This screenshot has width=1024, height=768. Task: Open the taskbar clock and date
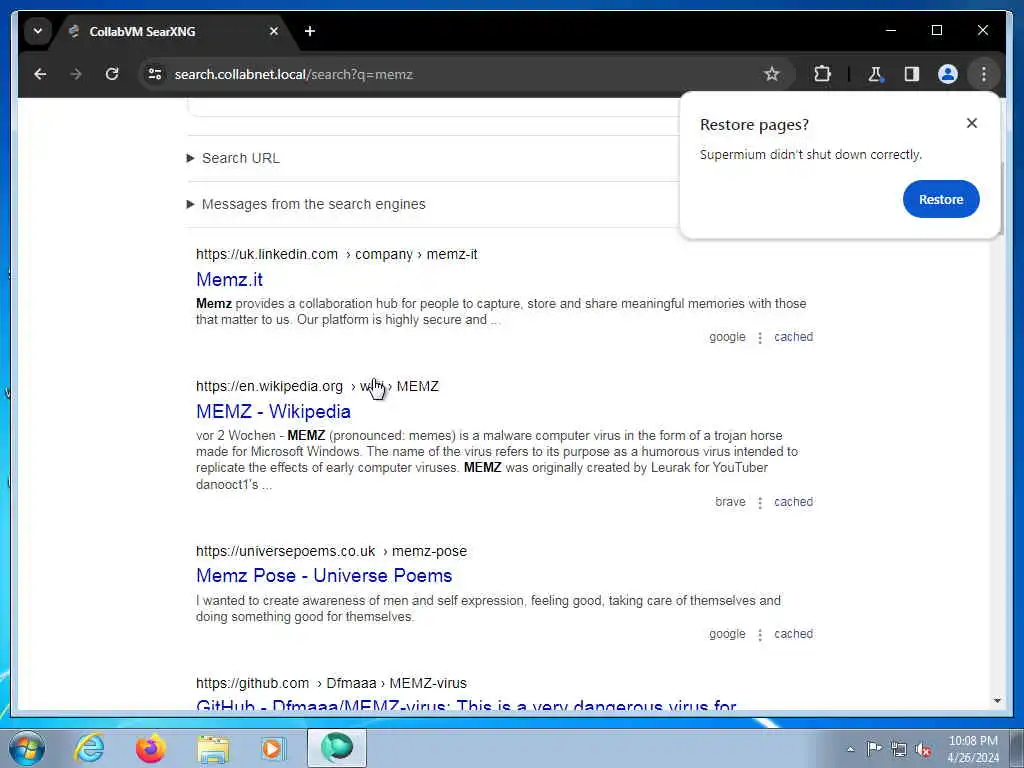tap(973, 749)
